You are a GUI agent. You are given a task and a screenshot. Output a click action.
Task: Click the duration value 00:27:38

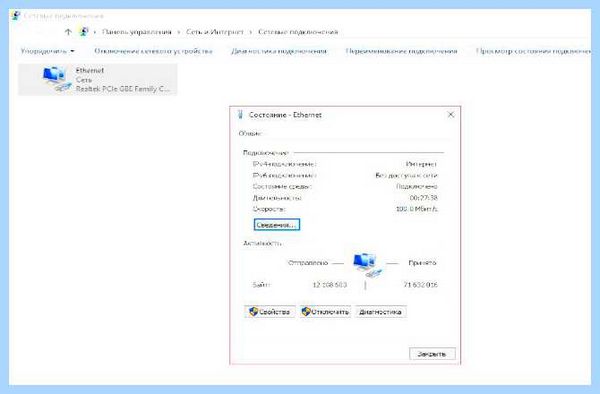[423, 198]
